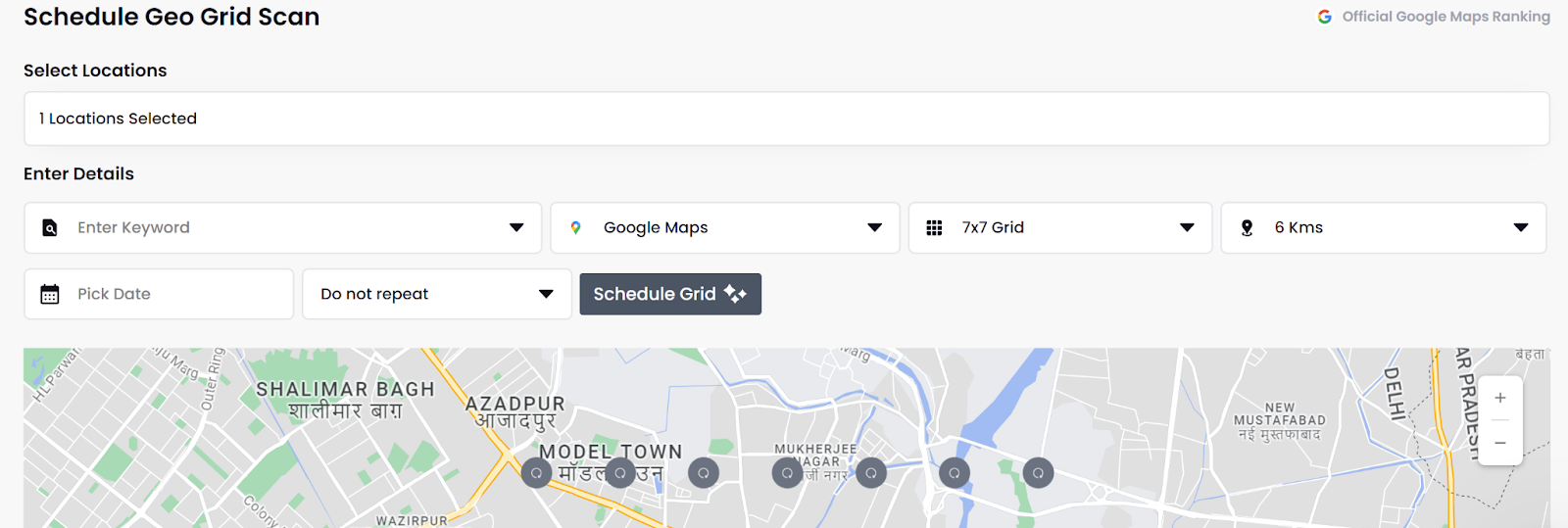Screen dimensions: 1568x528
Task: Zoom in on the map
Action: [x=1500, y=398]
